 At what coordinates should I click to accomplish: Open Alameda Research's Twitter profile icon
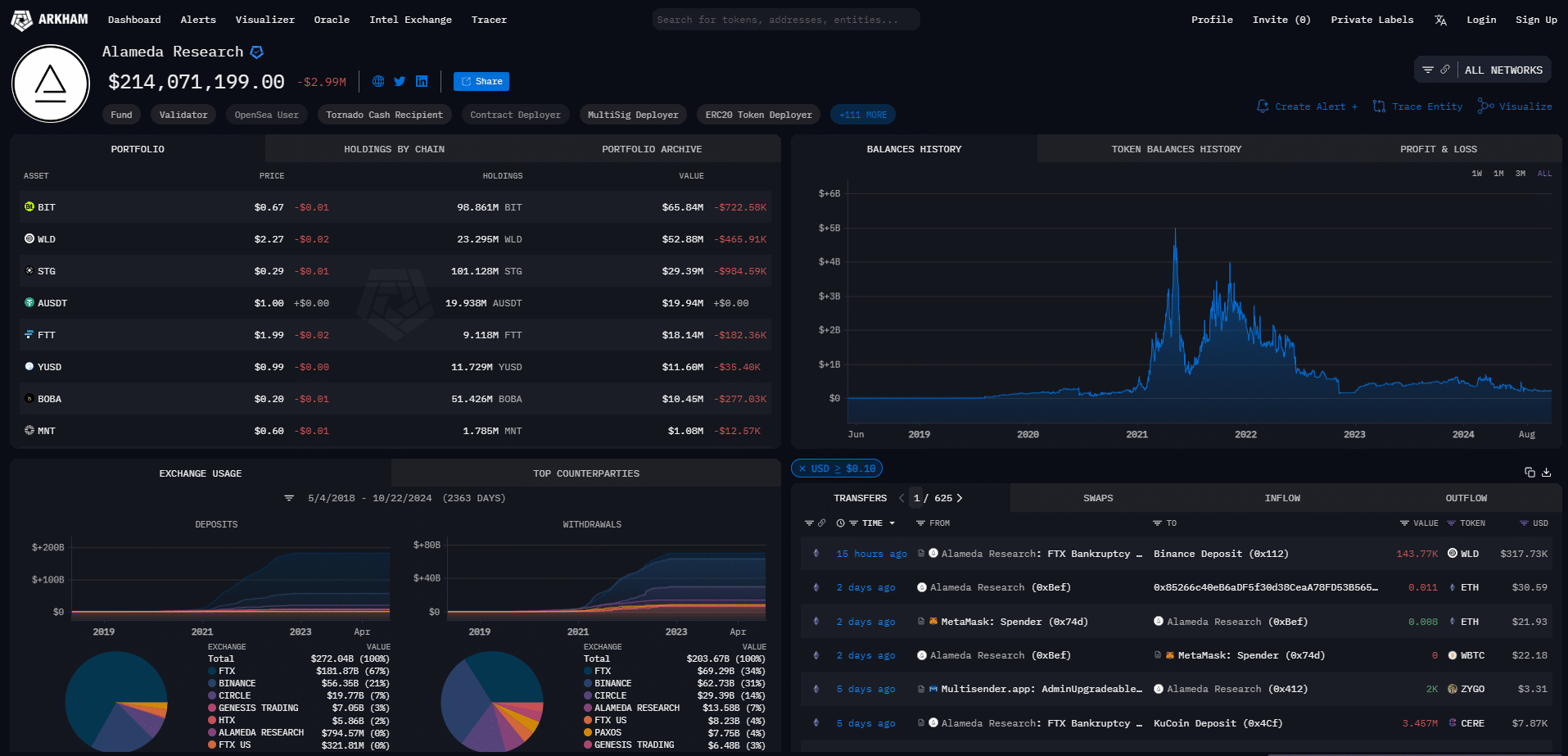coord(400,81)
